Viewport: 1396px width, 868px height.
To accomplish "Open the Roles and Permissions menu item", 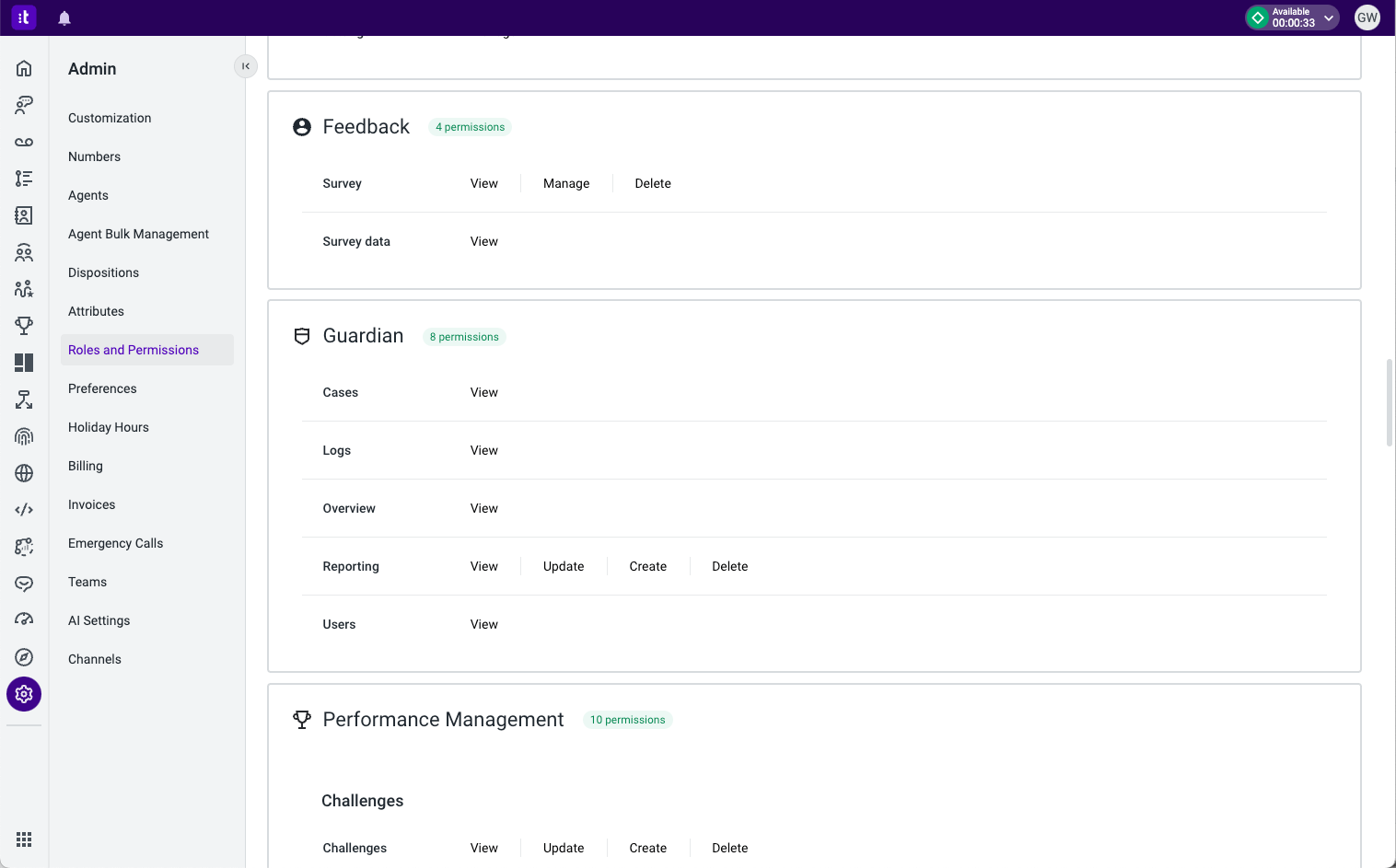I will pos(133,350).
